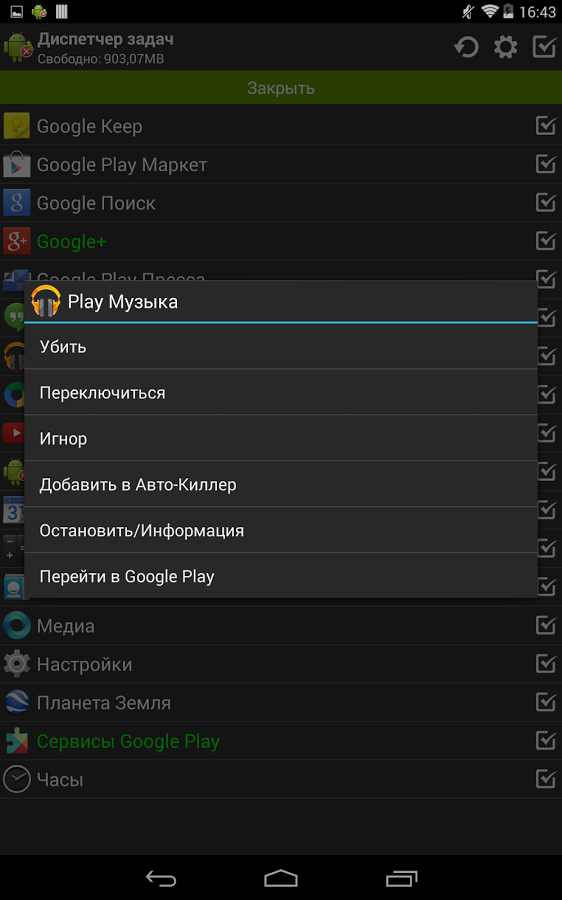Uncheck the Часы checkbox
562x900 pixels.
[545, 779]
